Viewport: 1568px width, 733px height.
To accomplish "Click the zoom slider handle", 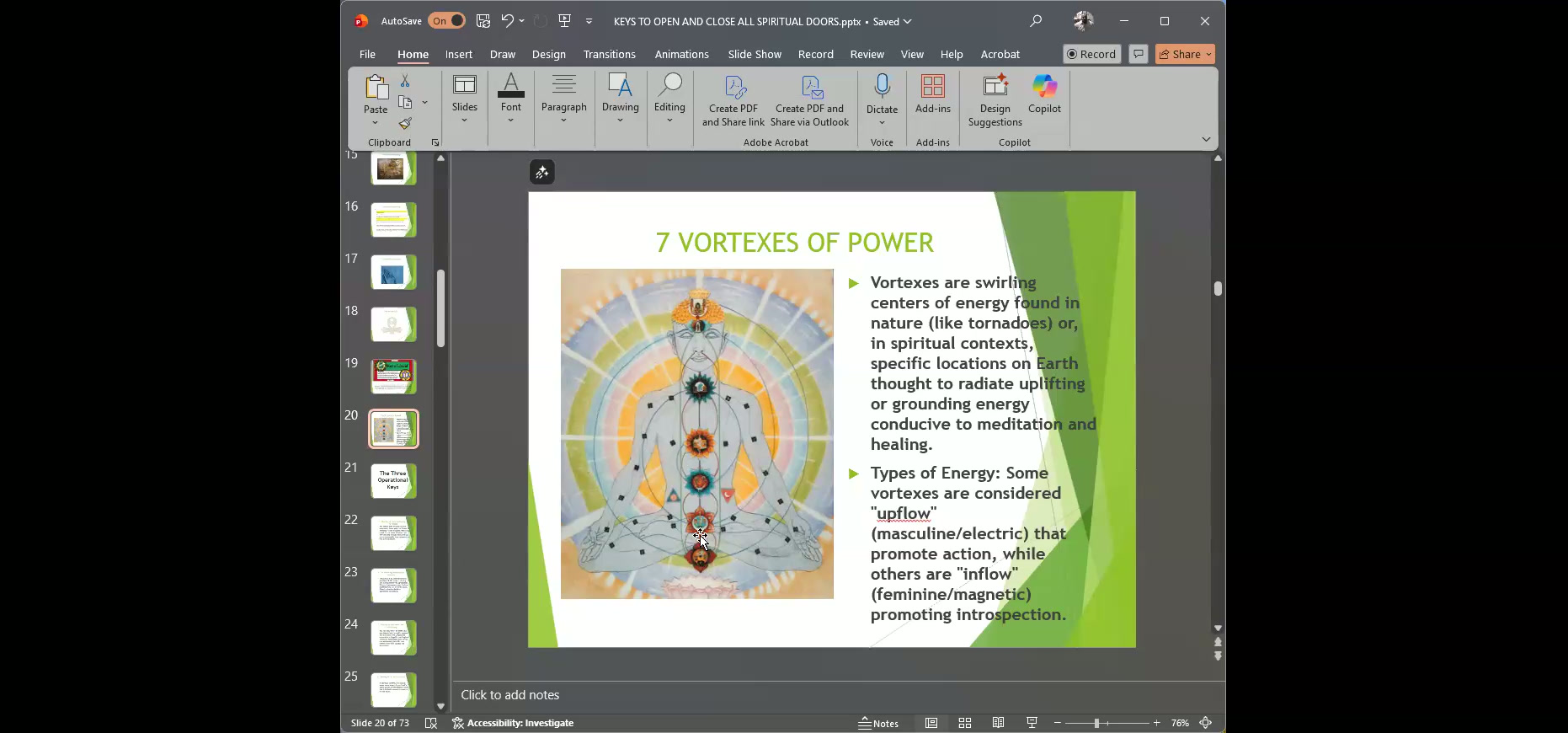I will point(1096,723).
